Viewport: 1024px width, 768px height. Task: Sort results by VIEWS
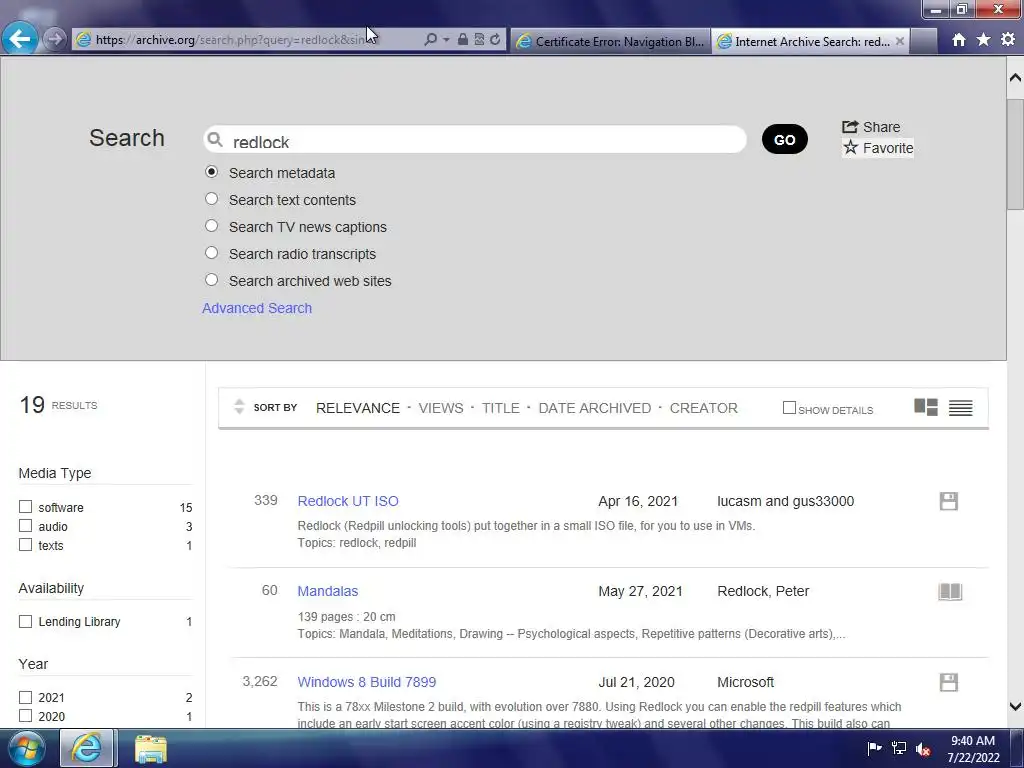[x=441, y=408]
